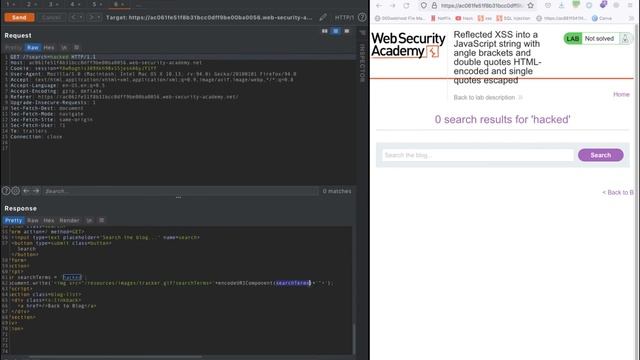The image size is (640, 360).
Task: Switch to side-by-side layout view
Action: [x=324, y=31]
